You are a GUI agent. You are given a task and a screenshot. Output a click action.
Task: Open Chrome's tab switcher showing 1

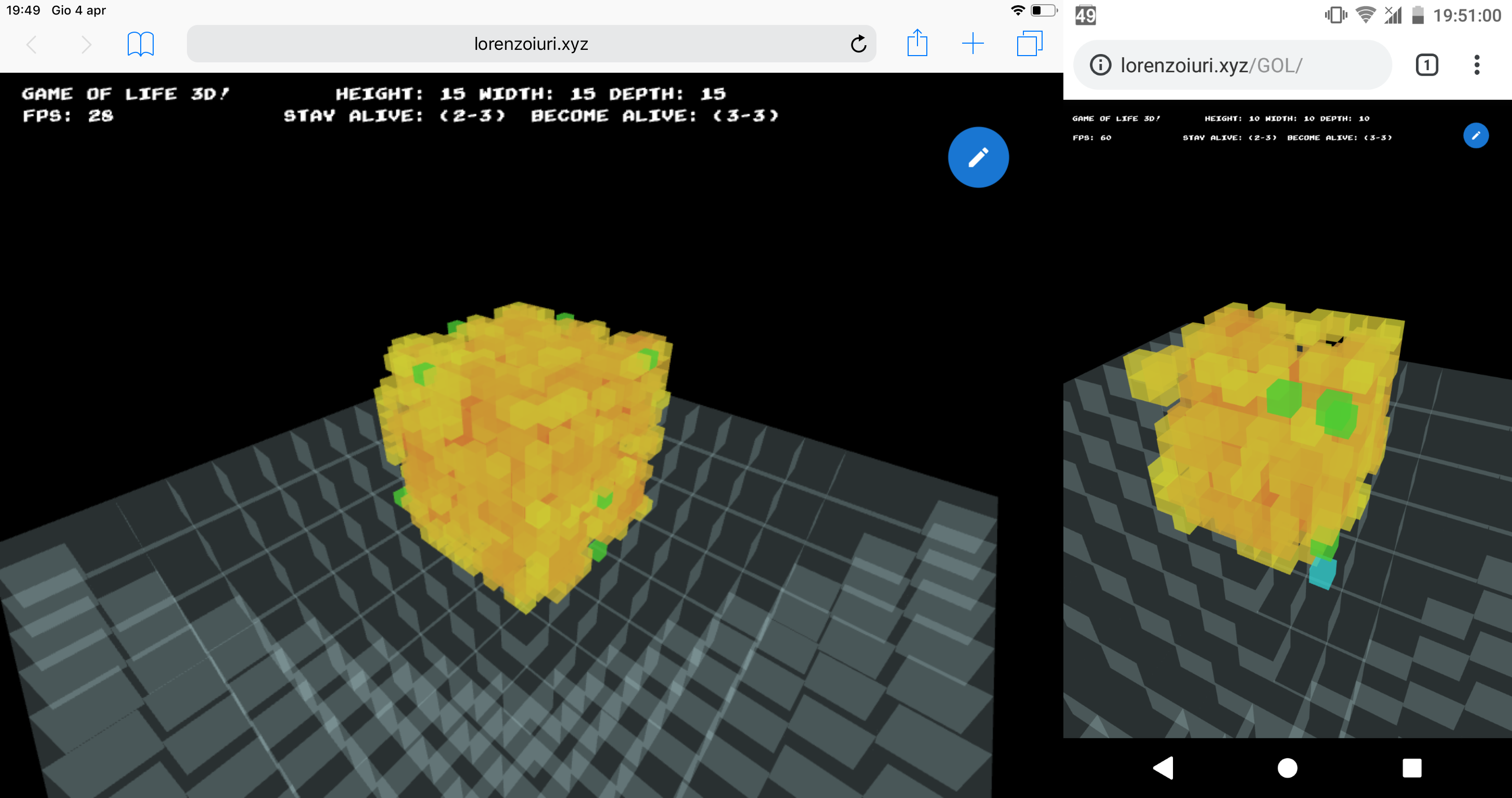tap(1427, 64)
